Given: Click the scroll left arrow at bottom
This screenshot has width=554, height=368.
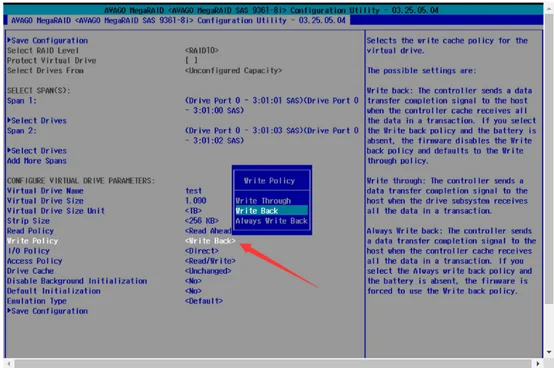Looking at the screenshot, I should click(x=9, y=363).
